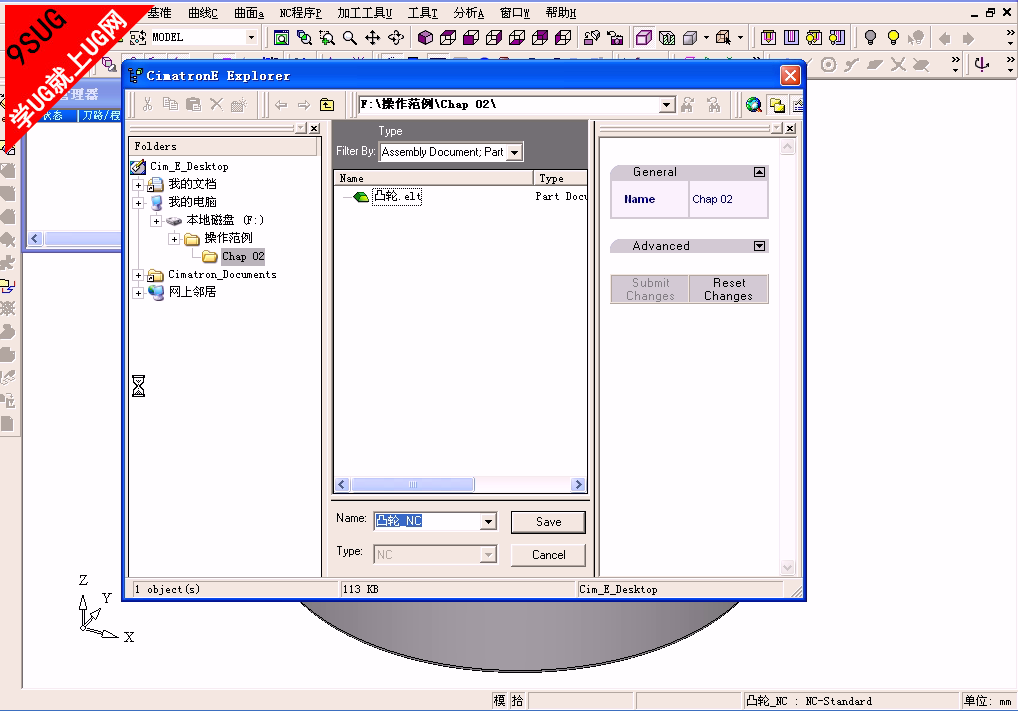Open the path address dropdown

pyautogui.click(x=667, y=105)
